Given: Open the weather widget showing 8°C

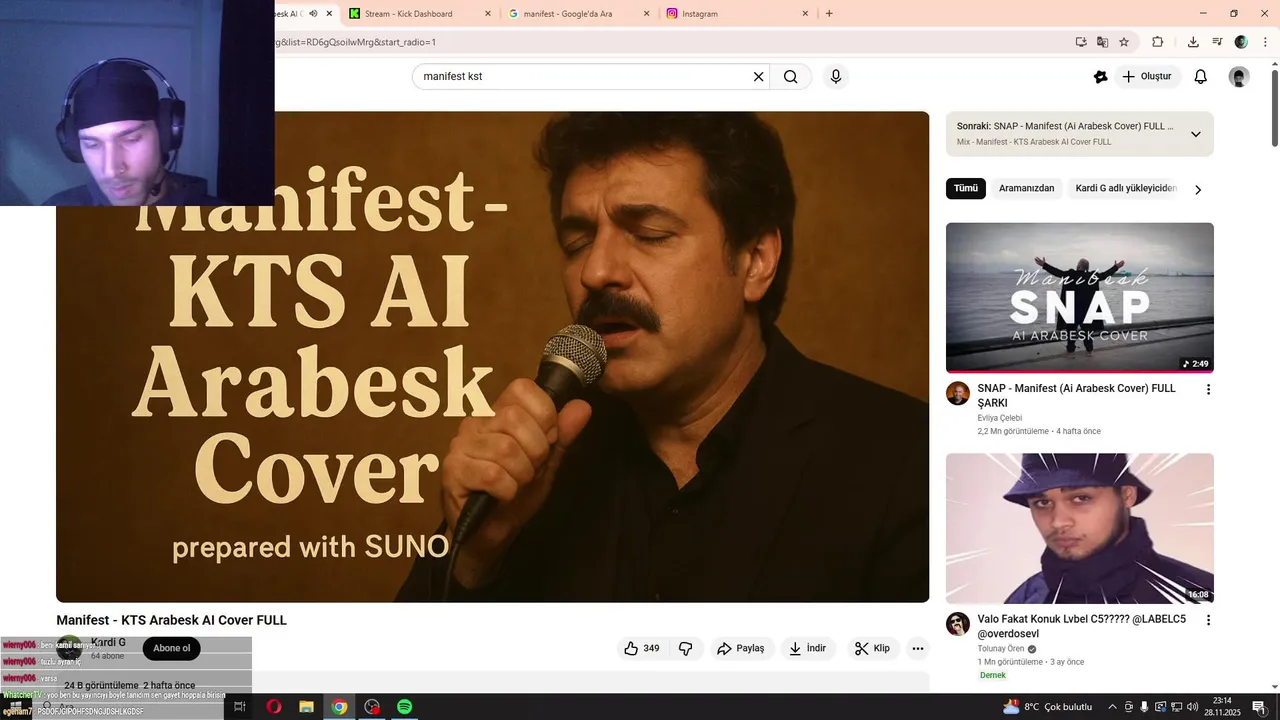Looking at the screenshot, I should [1046, 707].
